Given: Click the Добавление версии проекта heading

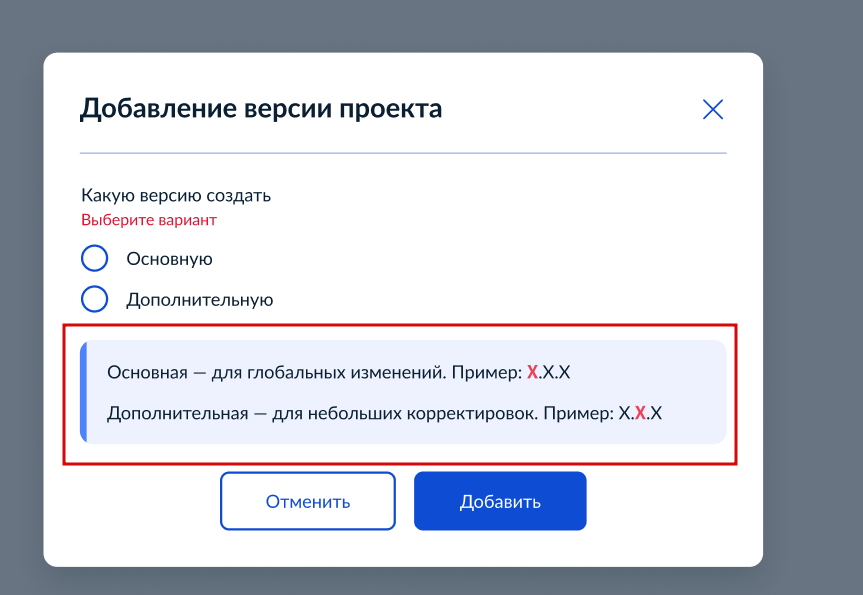Looking at the screenshot, I should 261,108.
